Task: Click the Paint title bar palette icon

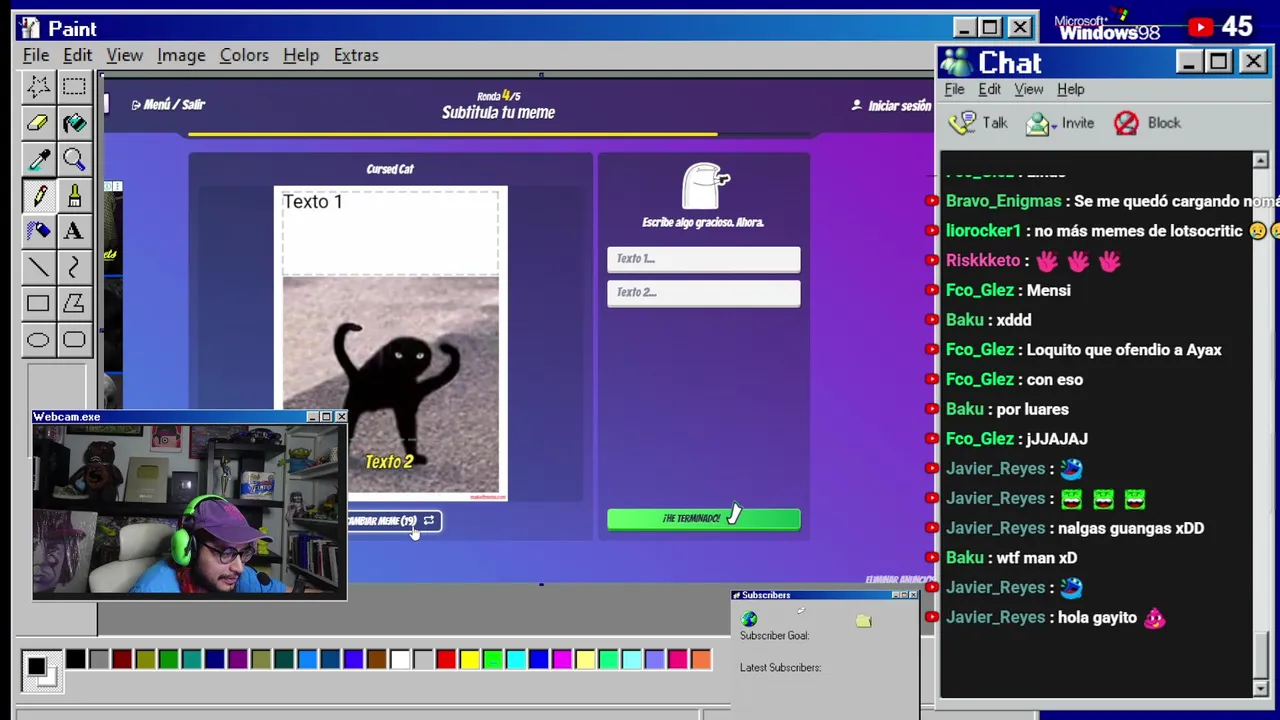Action: click(30, 28)
